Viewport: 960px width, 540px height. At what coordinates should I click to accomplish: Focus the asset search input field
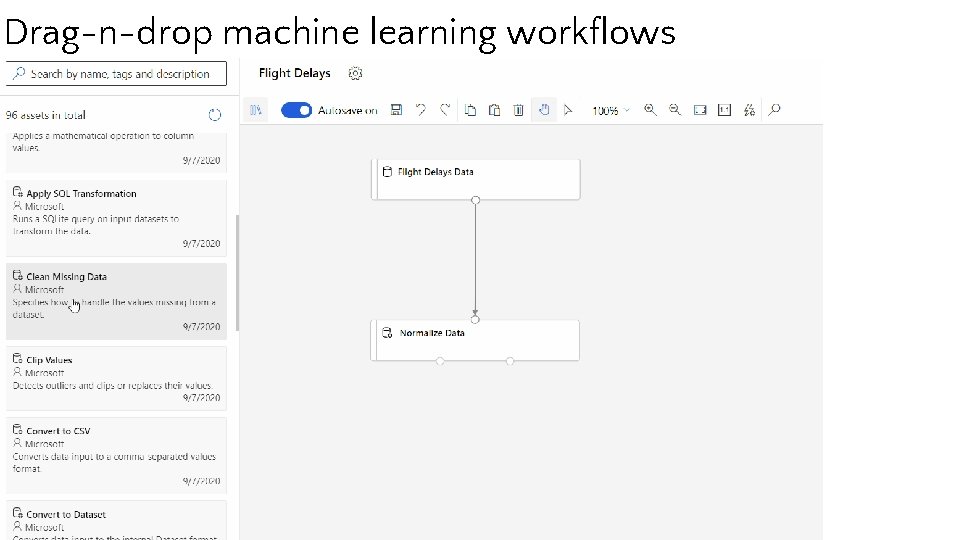[116, 73]
